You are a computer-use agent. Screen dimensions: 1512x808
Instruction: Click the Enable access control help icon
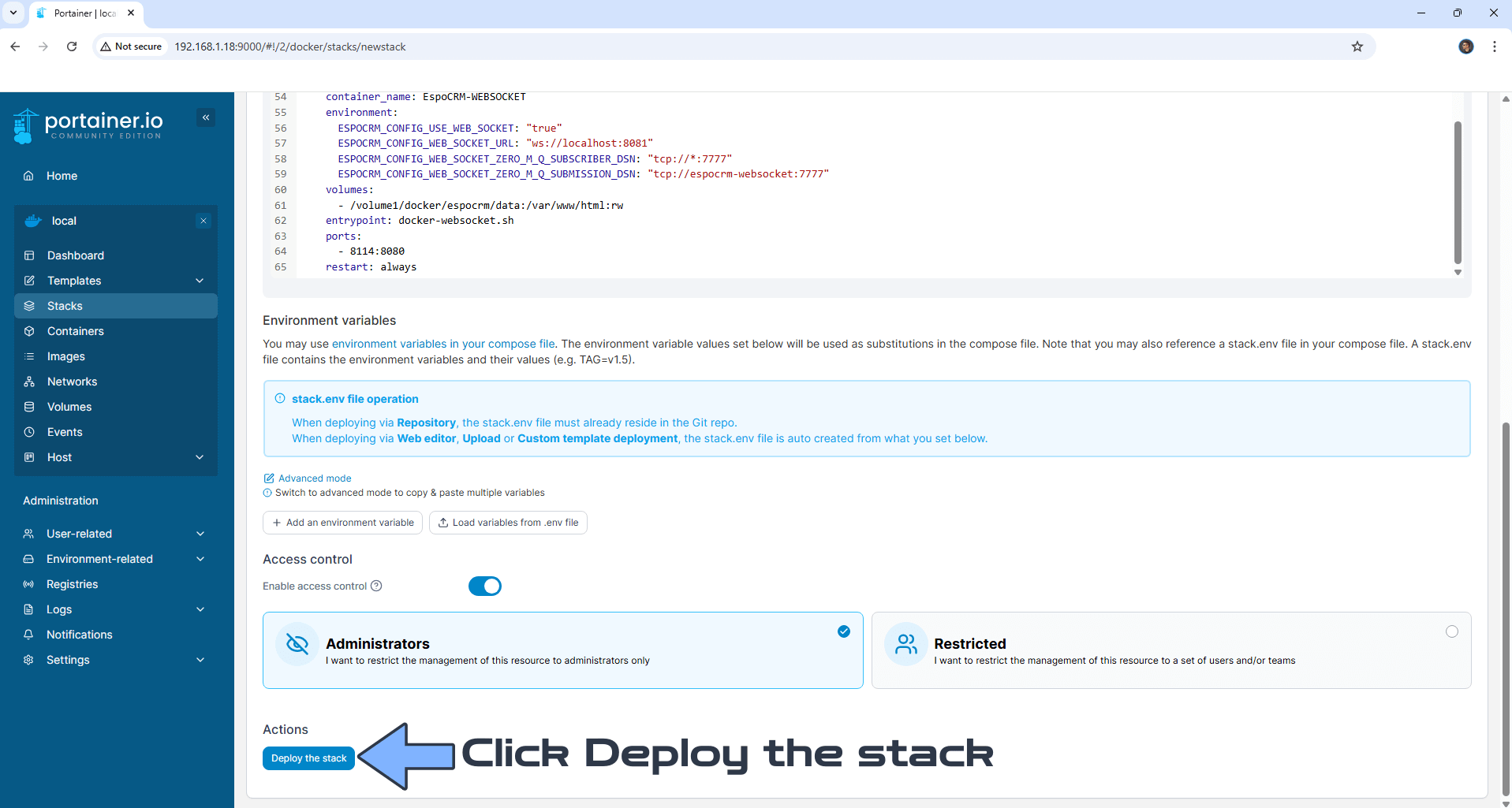[376, 586]
